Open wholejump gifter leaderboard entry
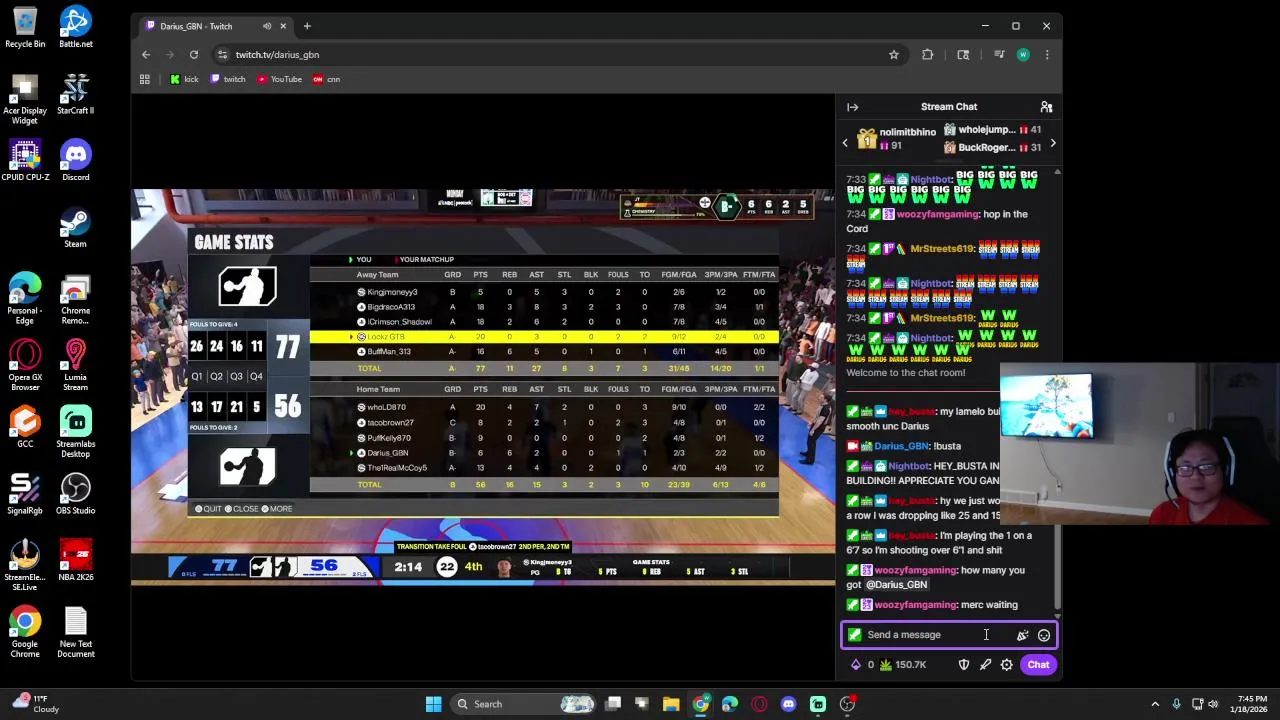This screenshot has width=1280, height=720. coord(993,130)
